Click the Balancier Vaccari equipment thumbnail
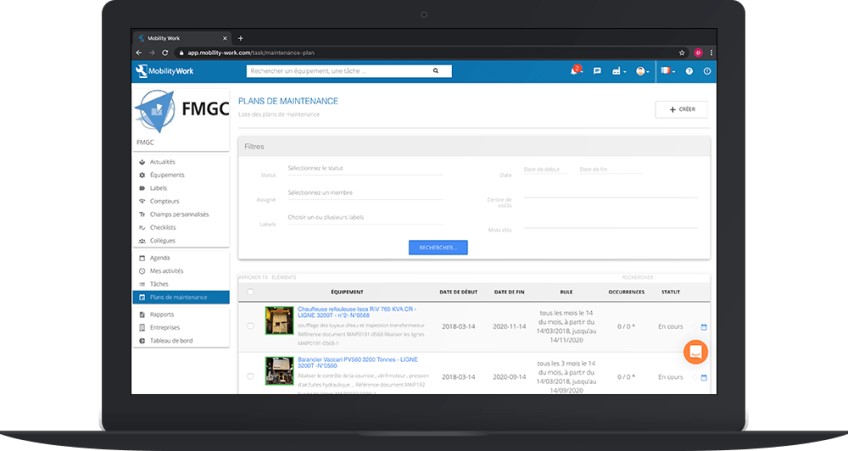Viewport: 848px width, 451px height. [x=279, y=370]
